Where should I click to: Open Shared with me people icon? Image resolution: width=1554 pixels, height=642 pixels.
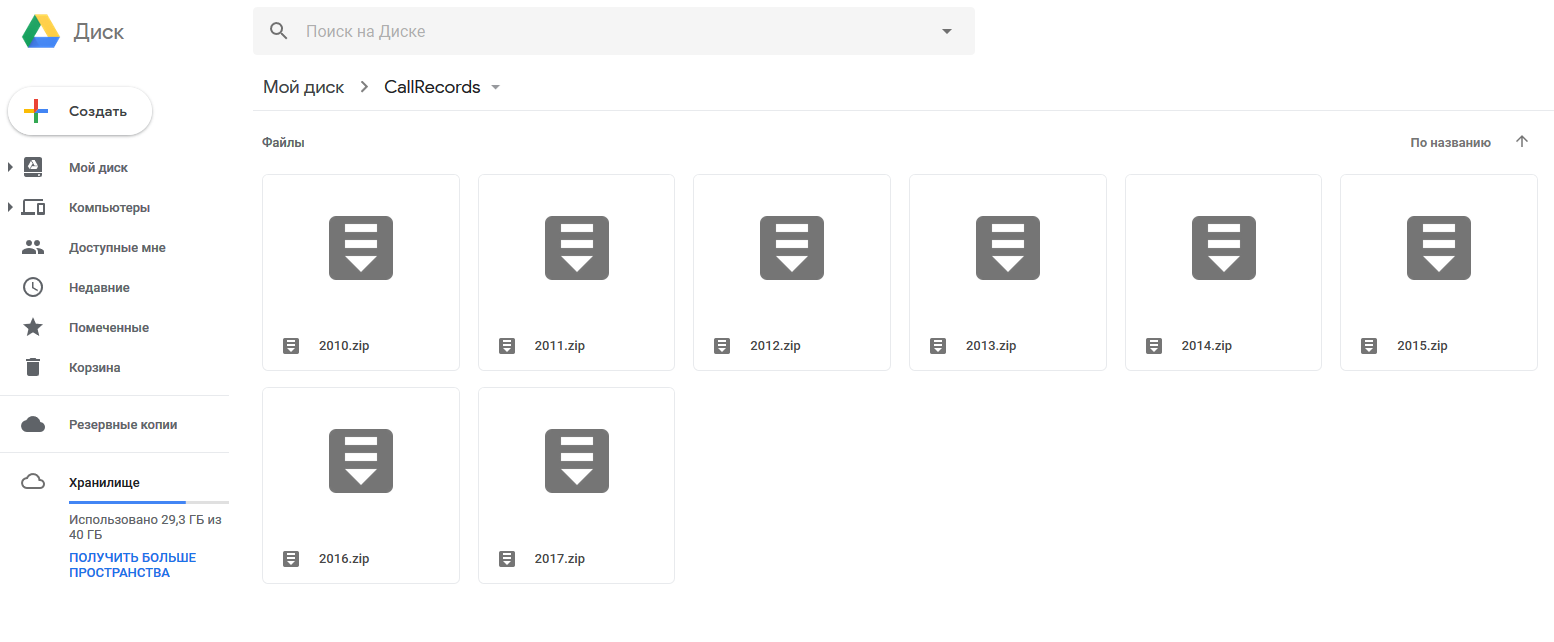point(33,247)
